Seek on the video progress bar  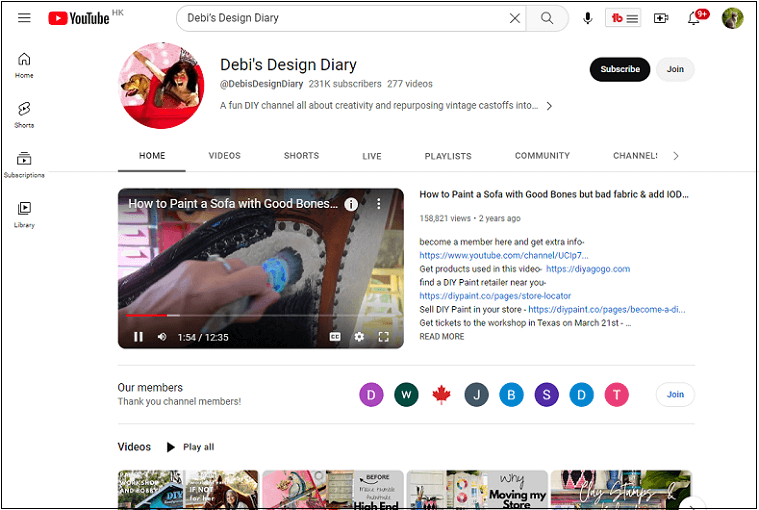[x=260, y=315]
